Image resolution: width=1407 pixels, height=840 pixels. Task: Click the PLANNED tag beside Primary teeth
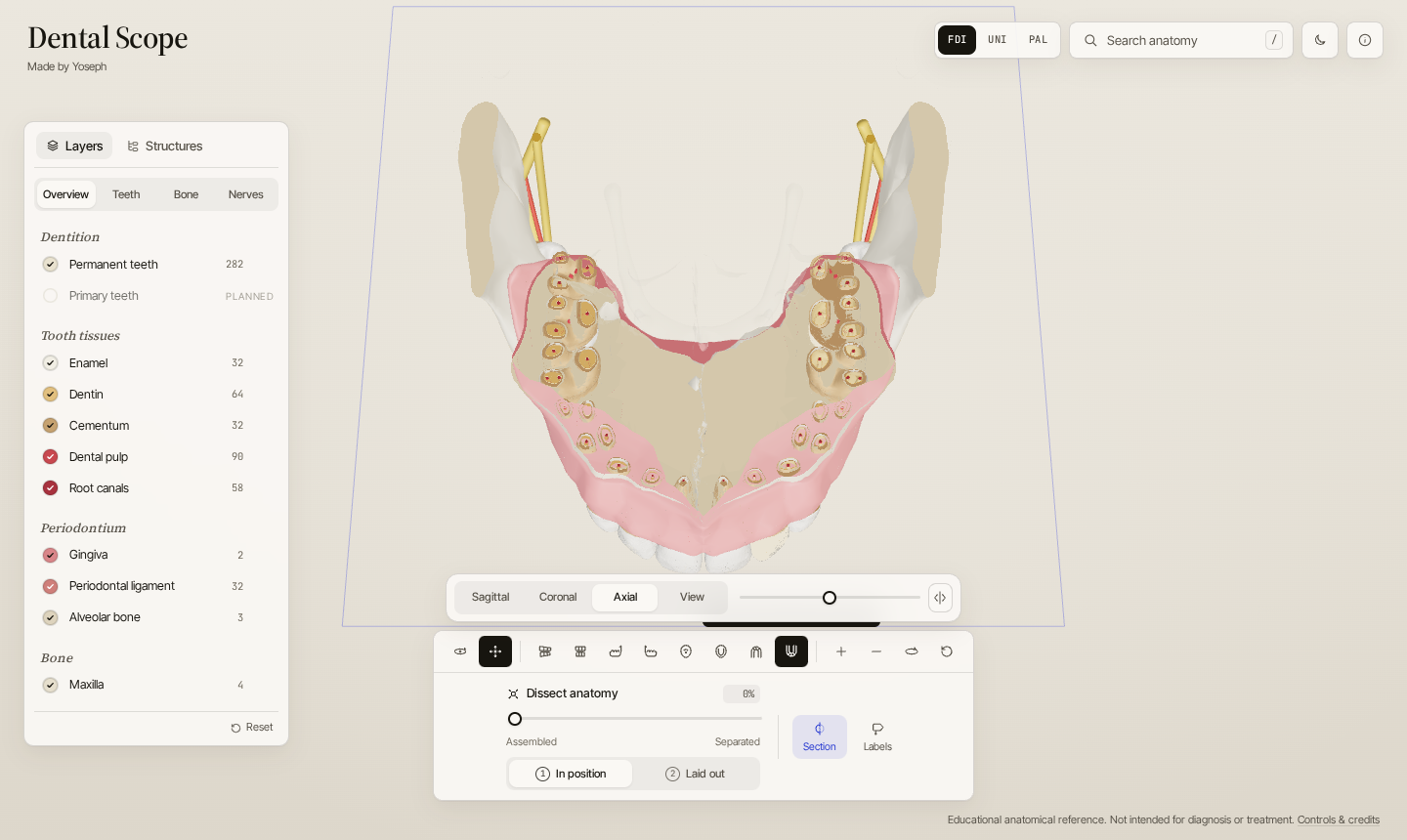point(249,297)
